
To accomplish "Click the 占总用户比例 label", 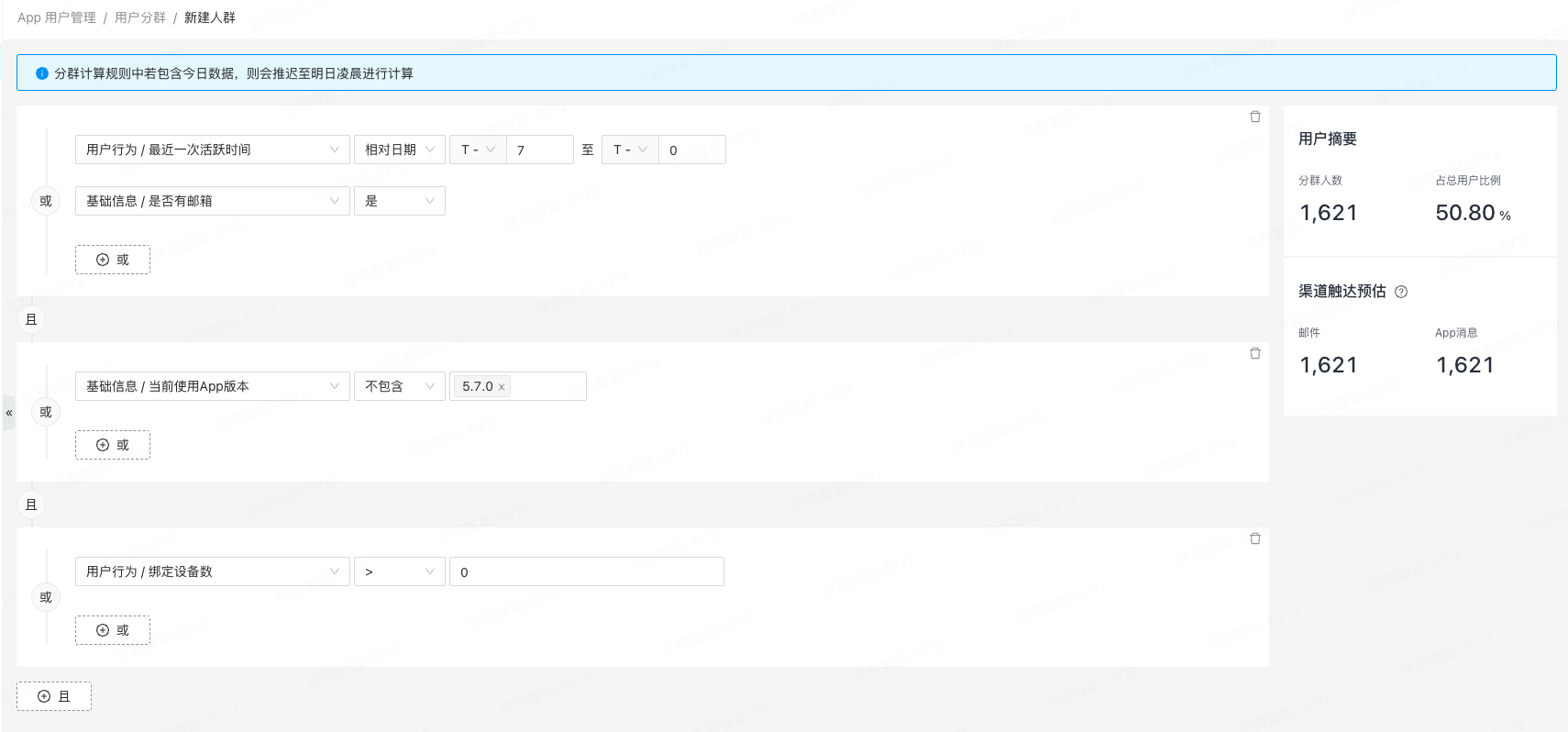I will pos(1468,181).
